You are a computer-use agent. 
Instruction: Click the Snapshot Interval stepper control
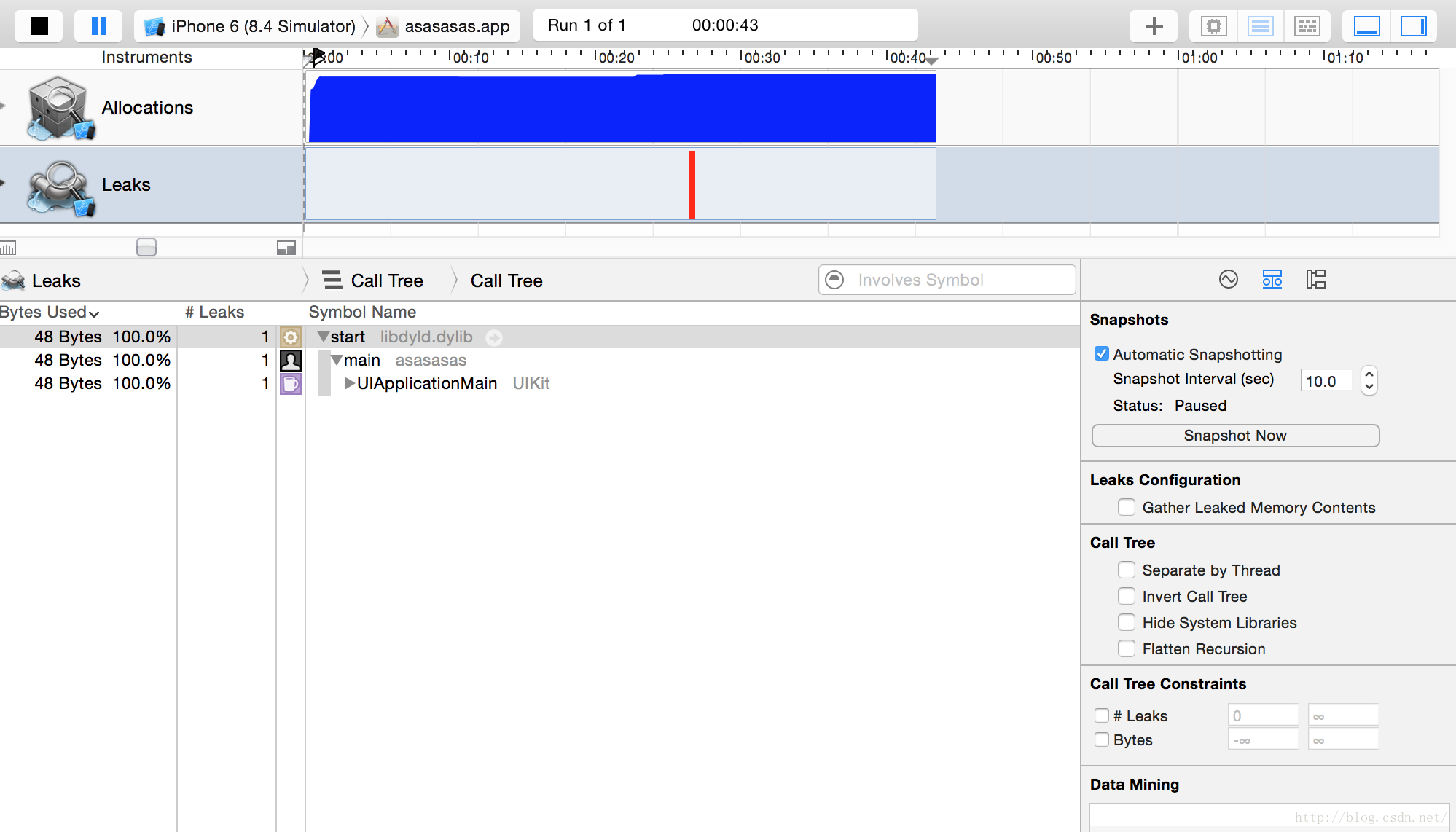[1370, 380]
